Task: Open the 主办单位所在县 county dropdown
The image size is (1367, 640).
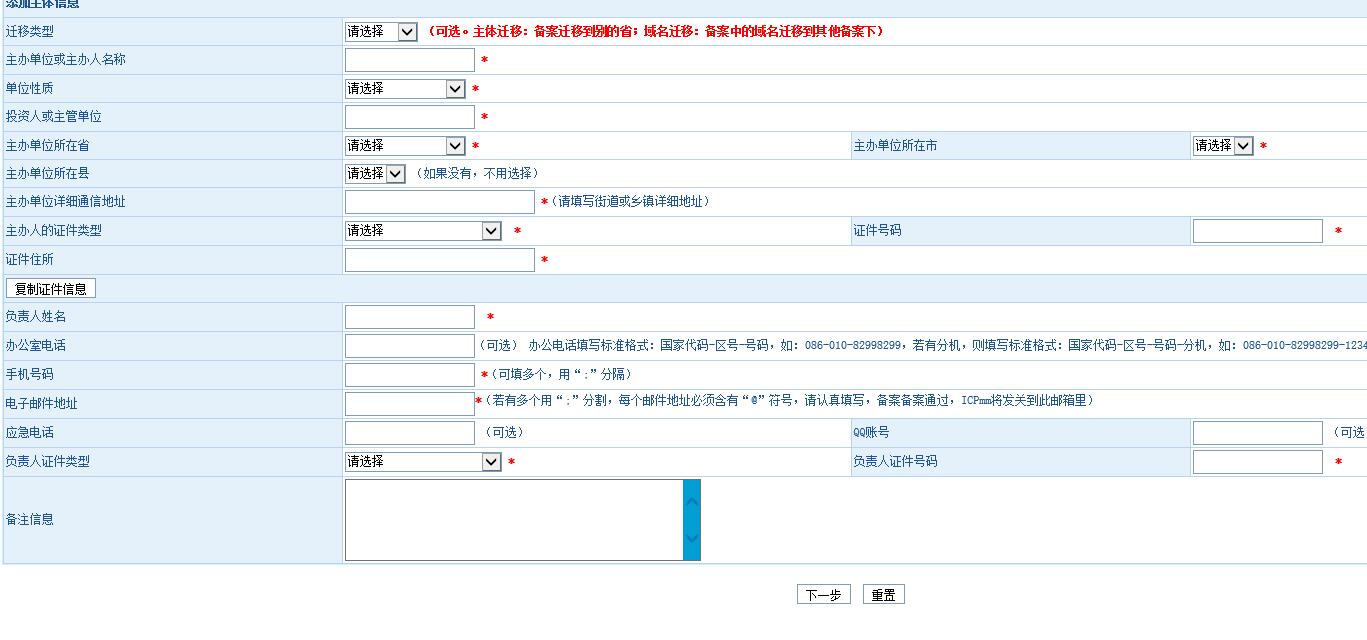Action: 375,174
